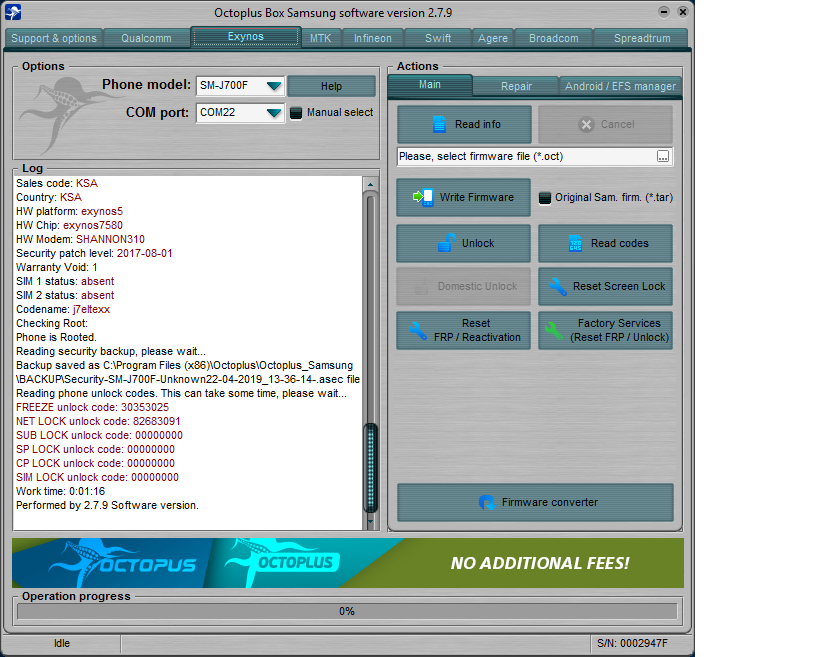Screen dimensions: 819x657
Task: Click the wrench icon on Reset Screen Lock
Action: tap(557, 286)
